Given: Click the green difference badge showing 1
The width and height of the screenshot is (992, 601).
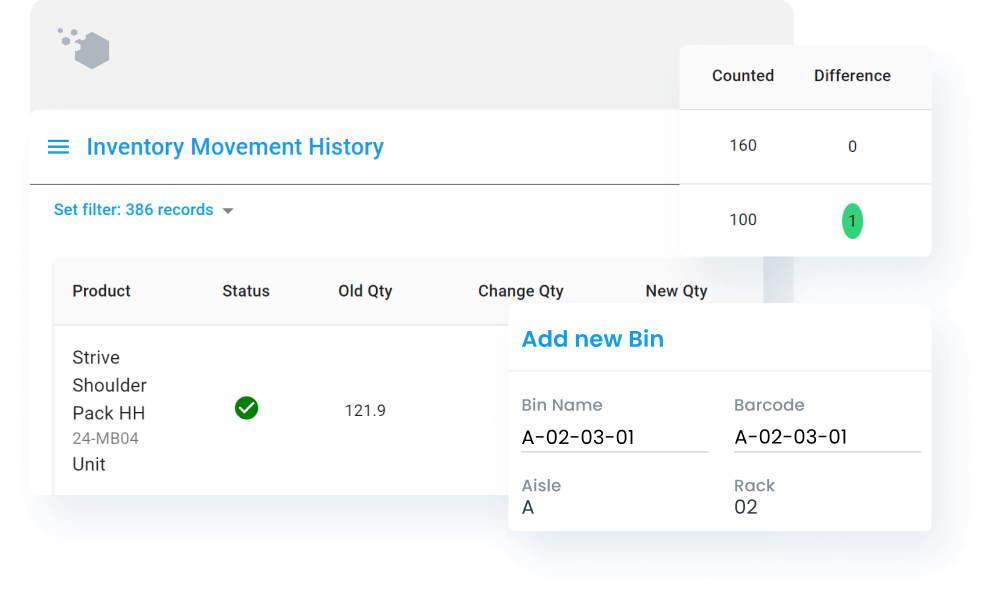Looking at the screenshot, I should point(852,220).
